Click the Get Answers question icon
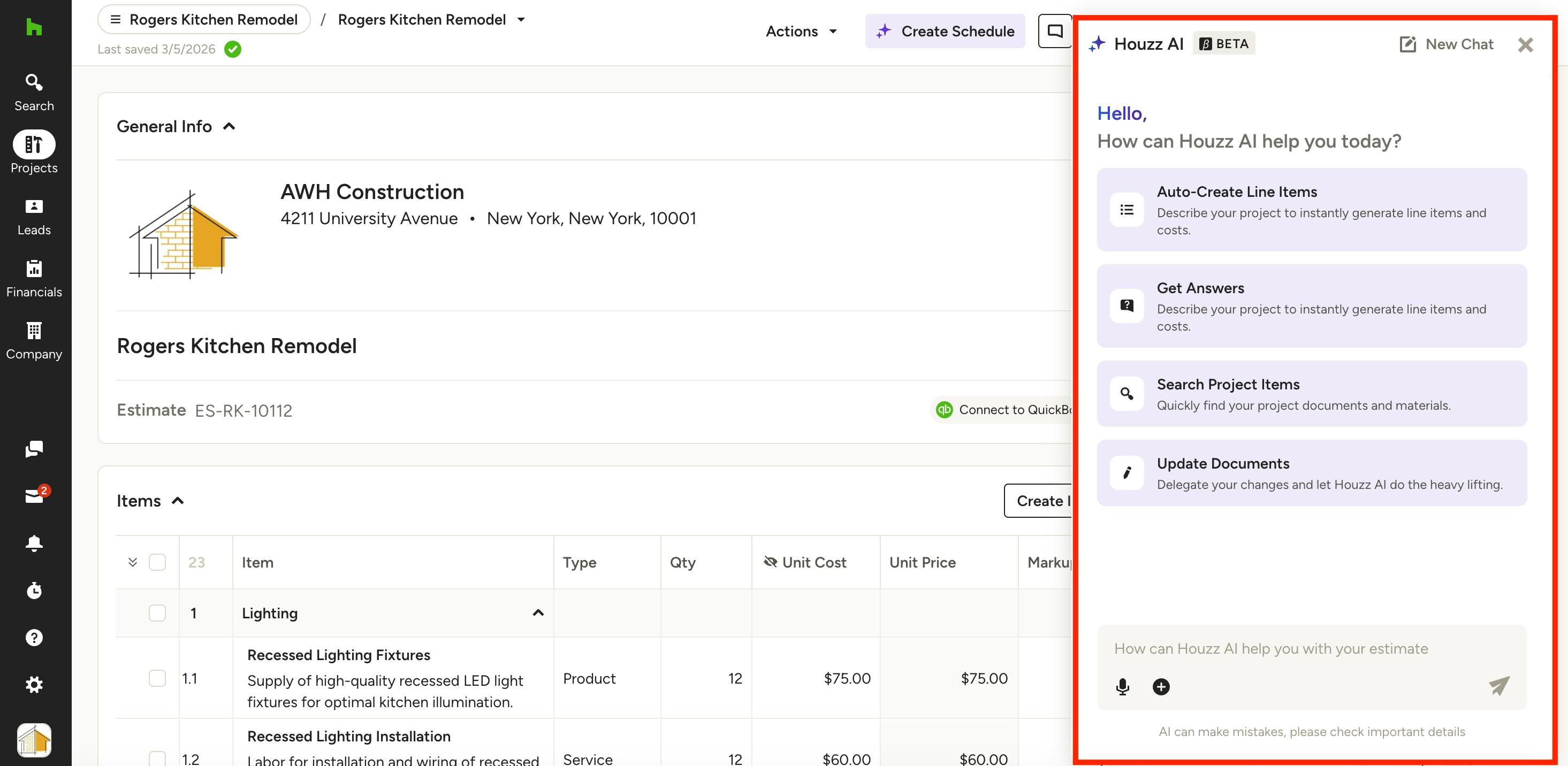 [1126, 306]
